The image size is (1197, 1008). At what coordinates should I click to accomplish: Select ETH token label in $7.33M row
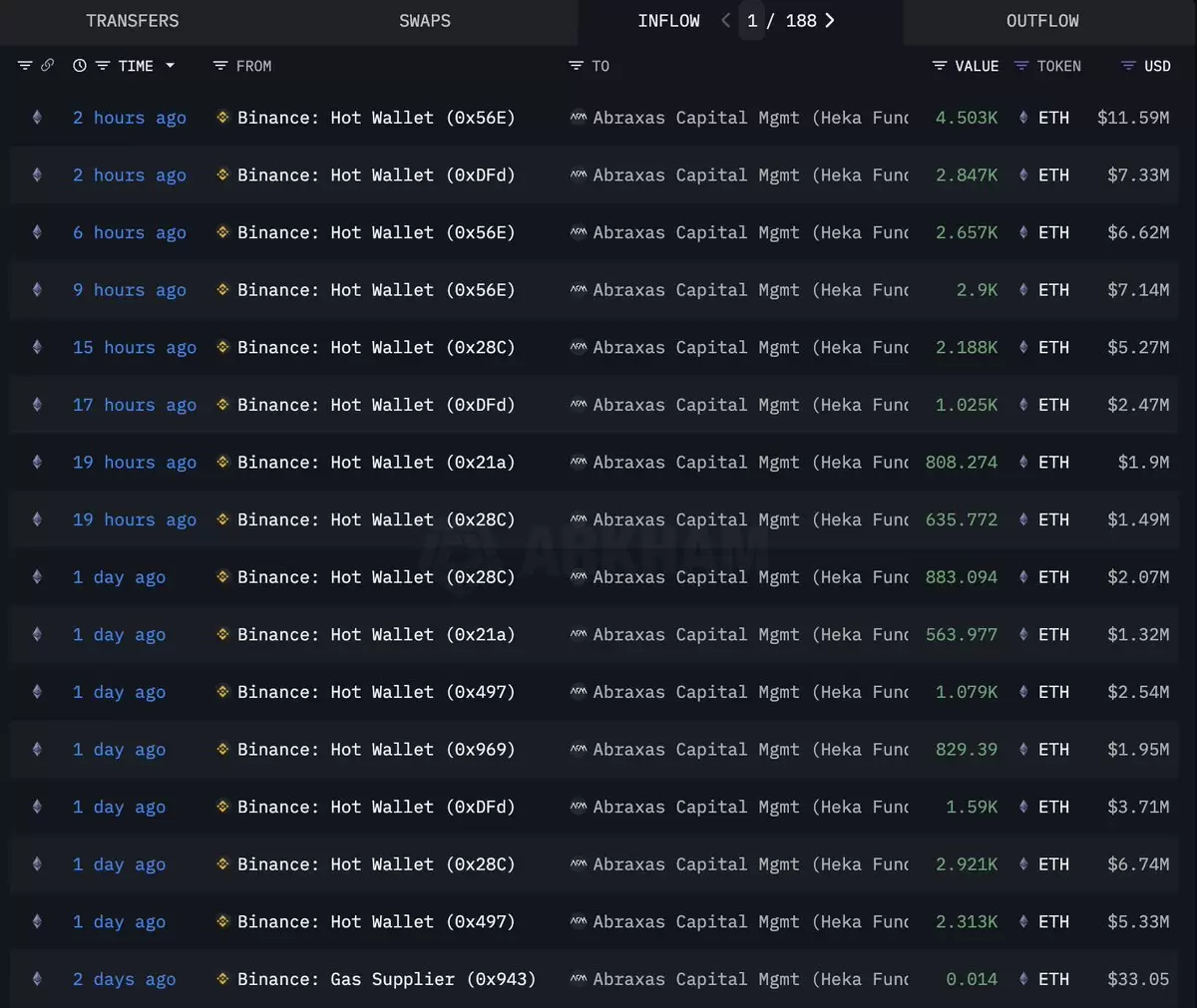(x=1053, y=174)
